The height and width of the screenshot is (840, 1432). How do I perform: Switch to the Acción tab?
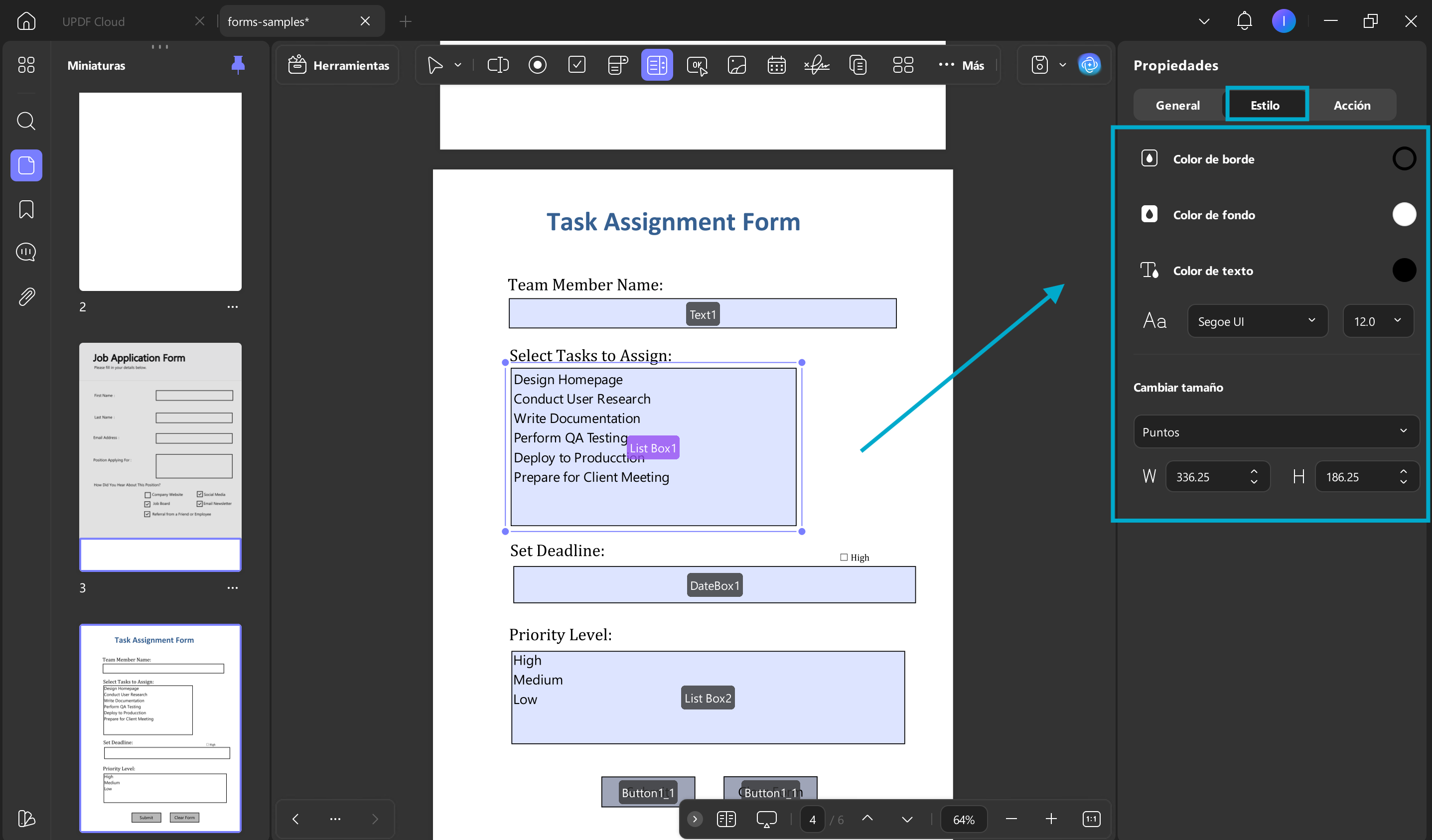1351,105
